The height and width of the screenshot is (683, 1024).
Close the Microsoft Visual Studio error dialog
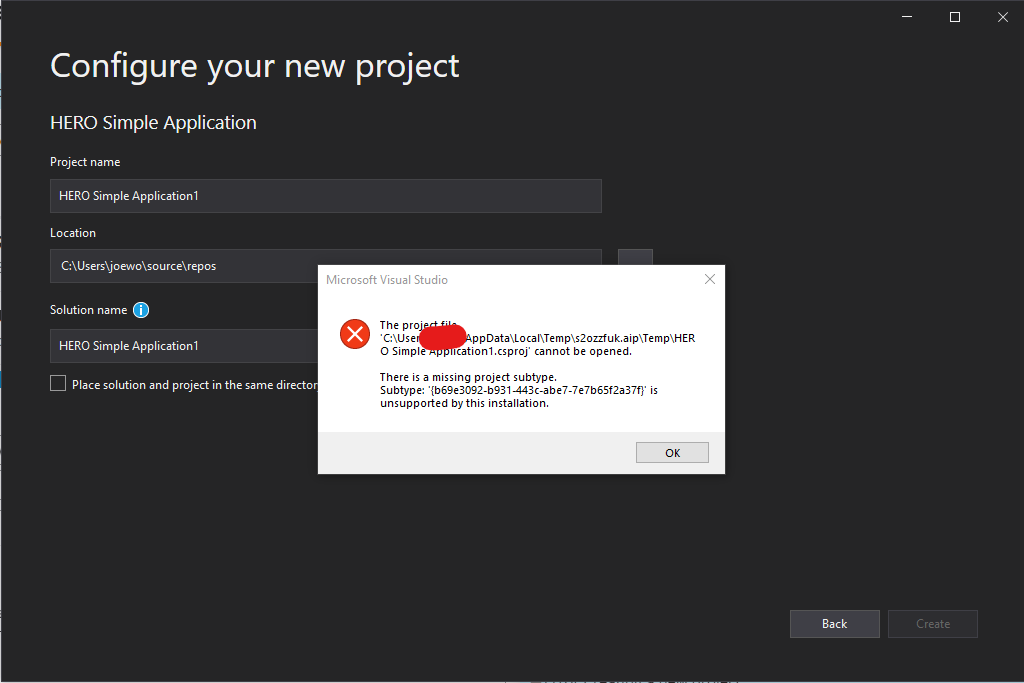(x=710, y=279)
